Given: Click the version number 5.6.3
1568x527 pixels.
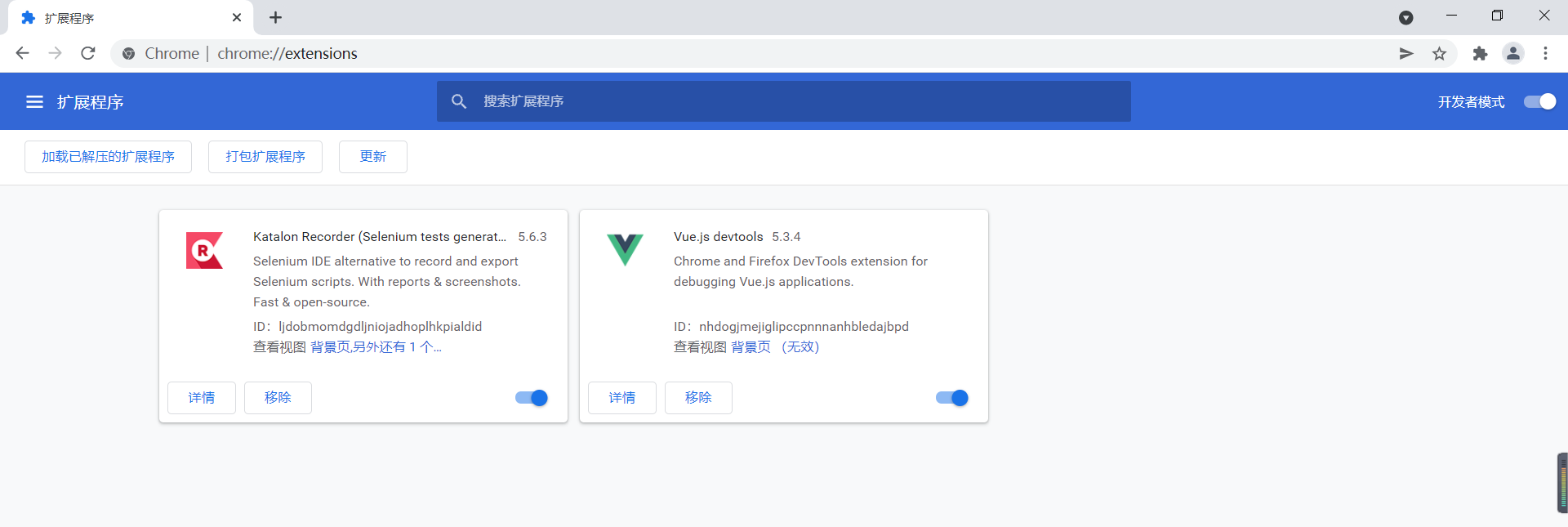Looking at the screenshot, I should (532, 237).
